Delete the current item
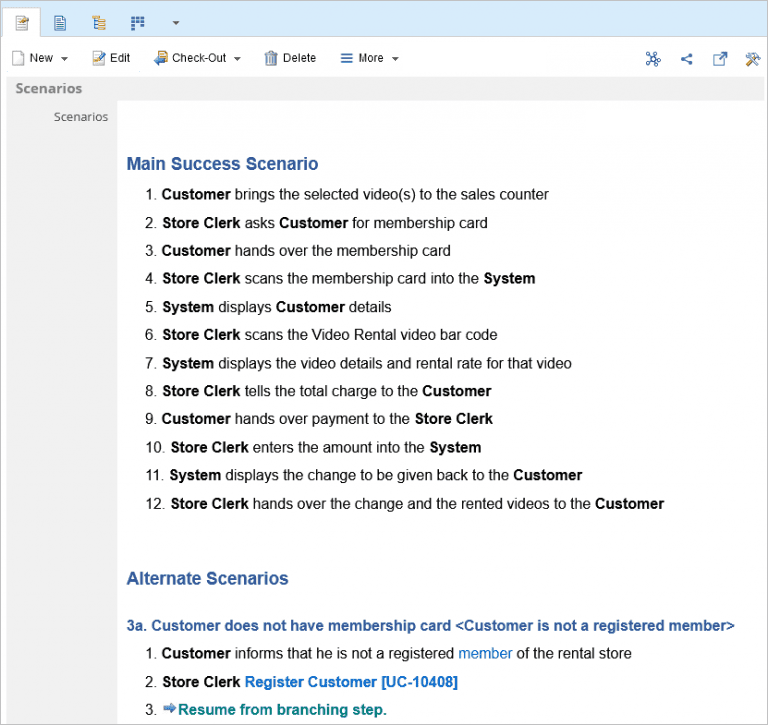768x725 pixels. pos(290,58)
